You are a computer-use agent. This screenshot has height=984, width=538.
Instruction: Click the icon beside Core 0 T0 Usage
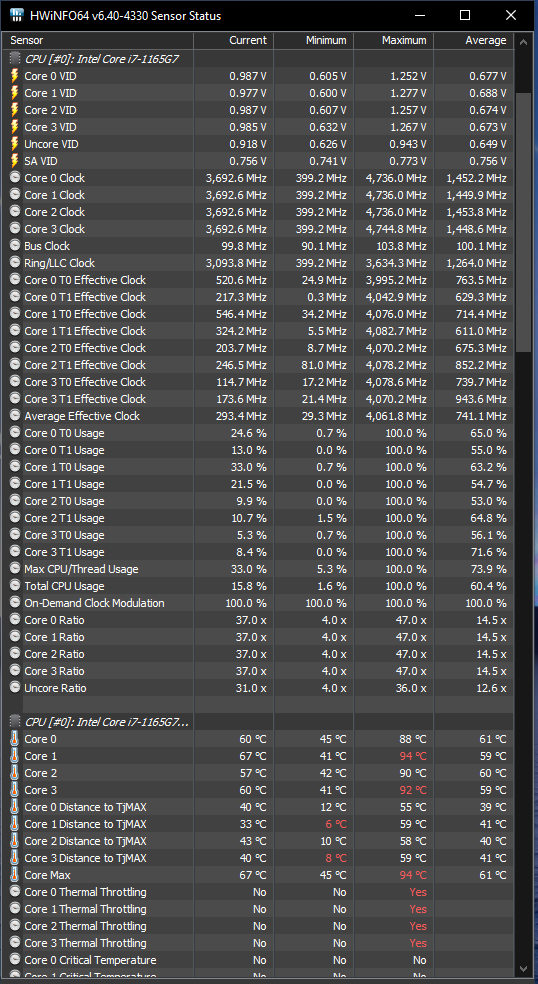pyautogui.click(x=15, y=432)
